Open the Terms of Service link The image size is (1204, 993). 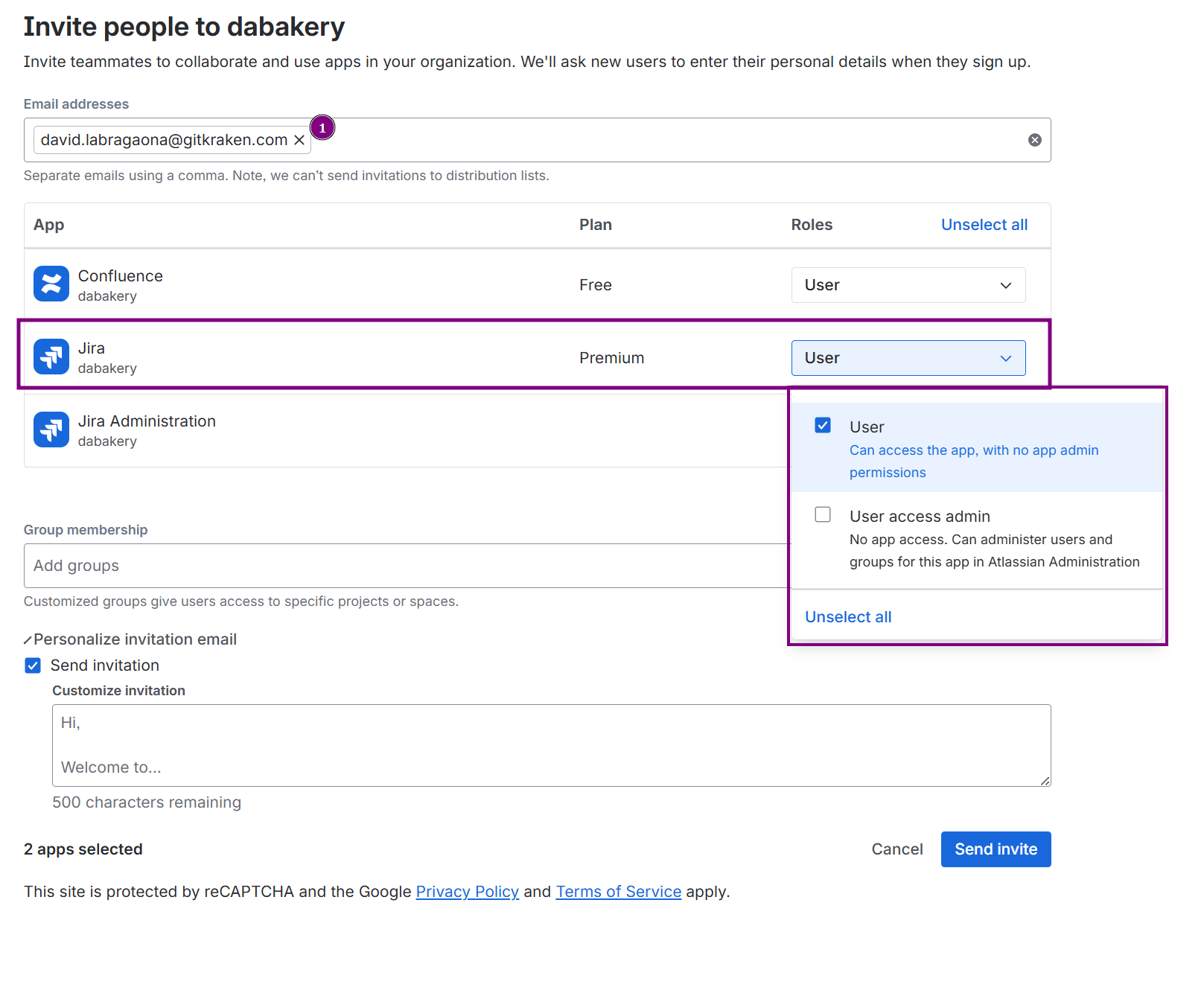(x=618, y=891)
